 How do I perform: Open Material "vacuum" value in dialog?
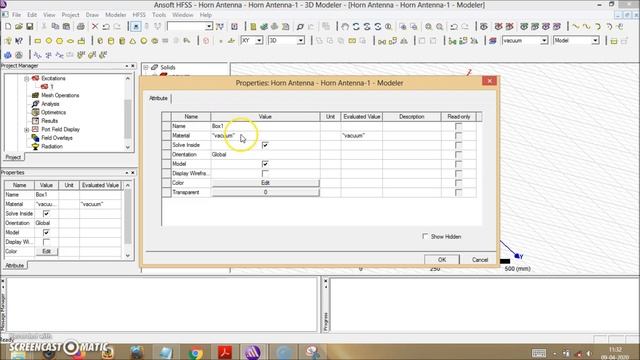265,136
